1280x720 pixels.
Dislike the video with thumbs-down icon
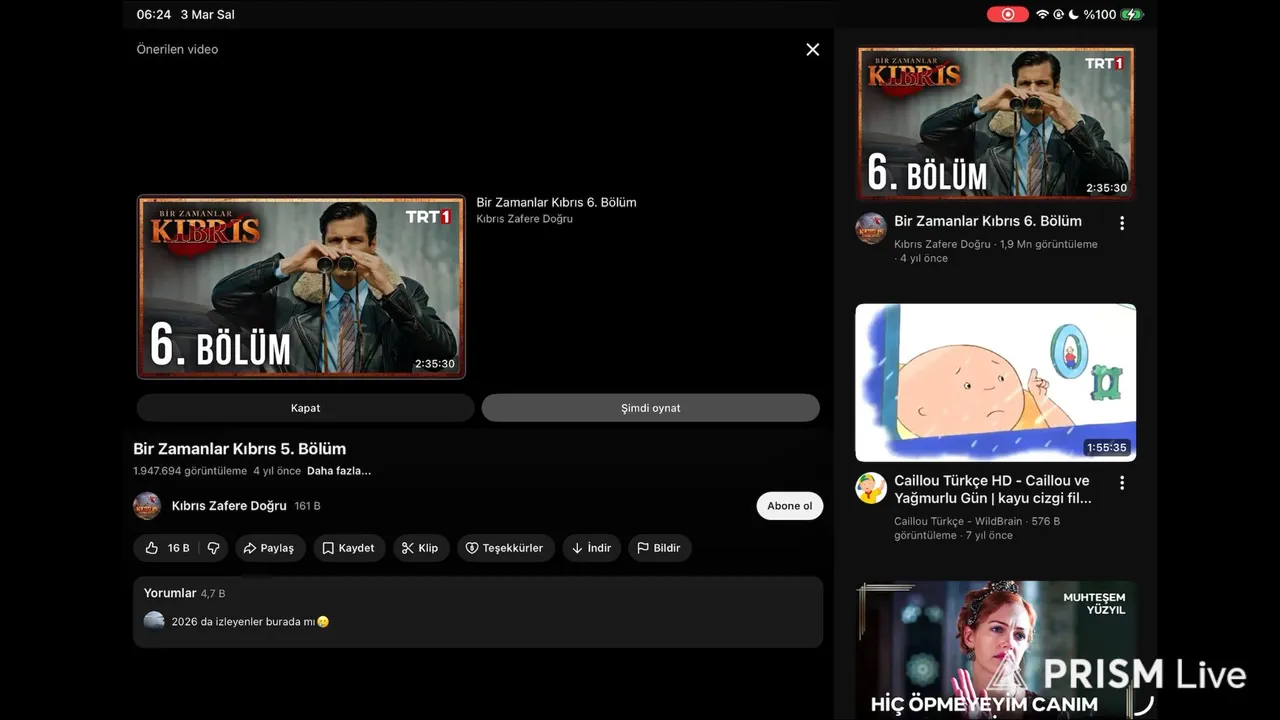[213, 548]
